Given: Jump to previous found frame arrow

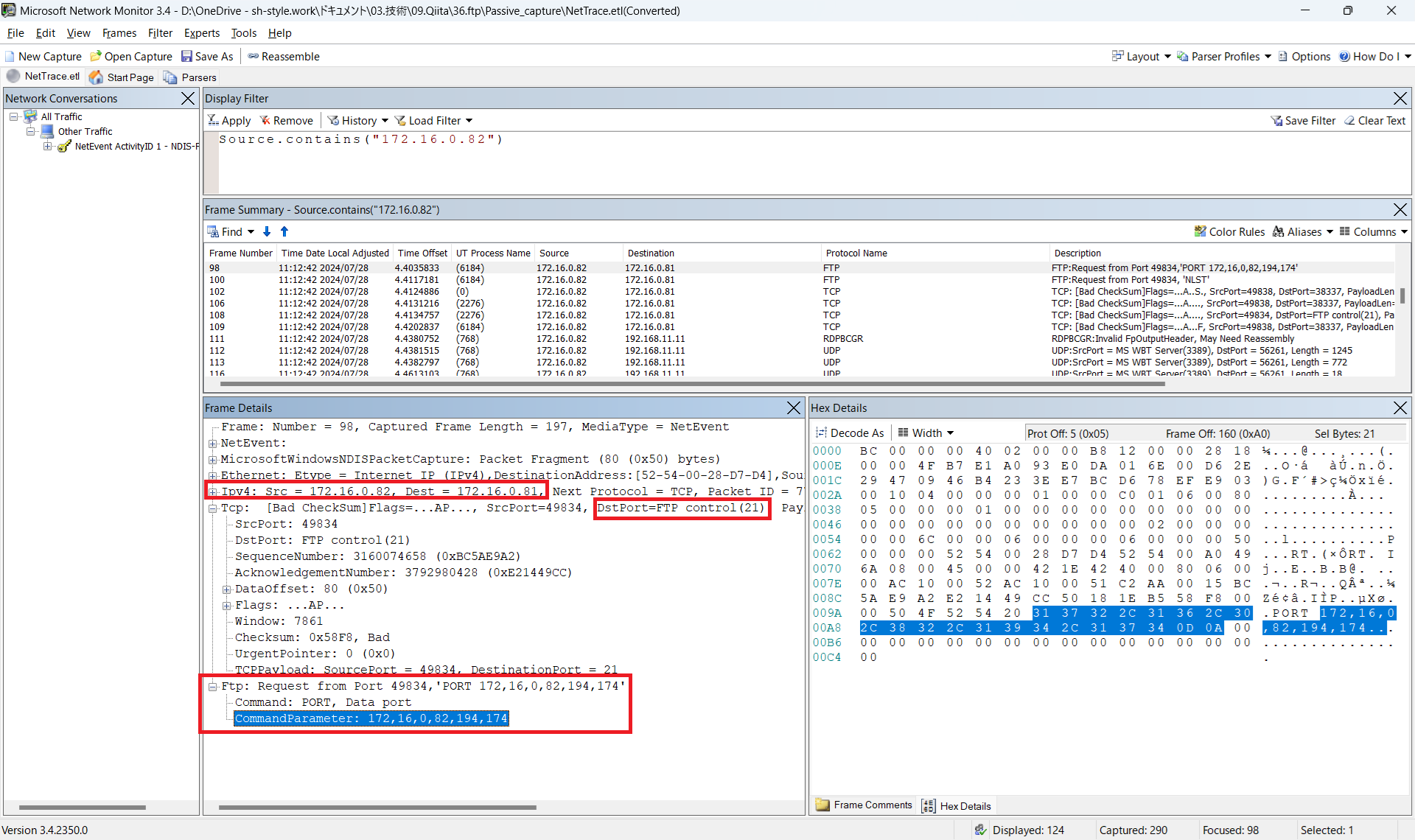Looking at the screenshot, I should (x=284, y=232).
